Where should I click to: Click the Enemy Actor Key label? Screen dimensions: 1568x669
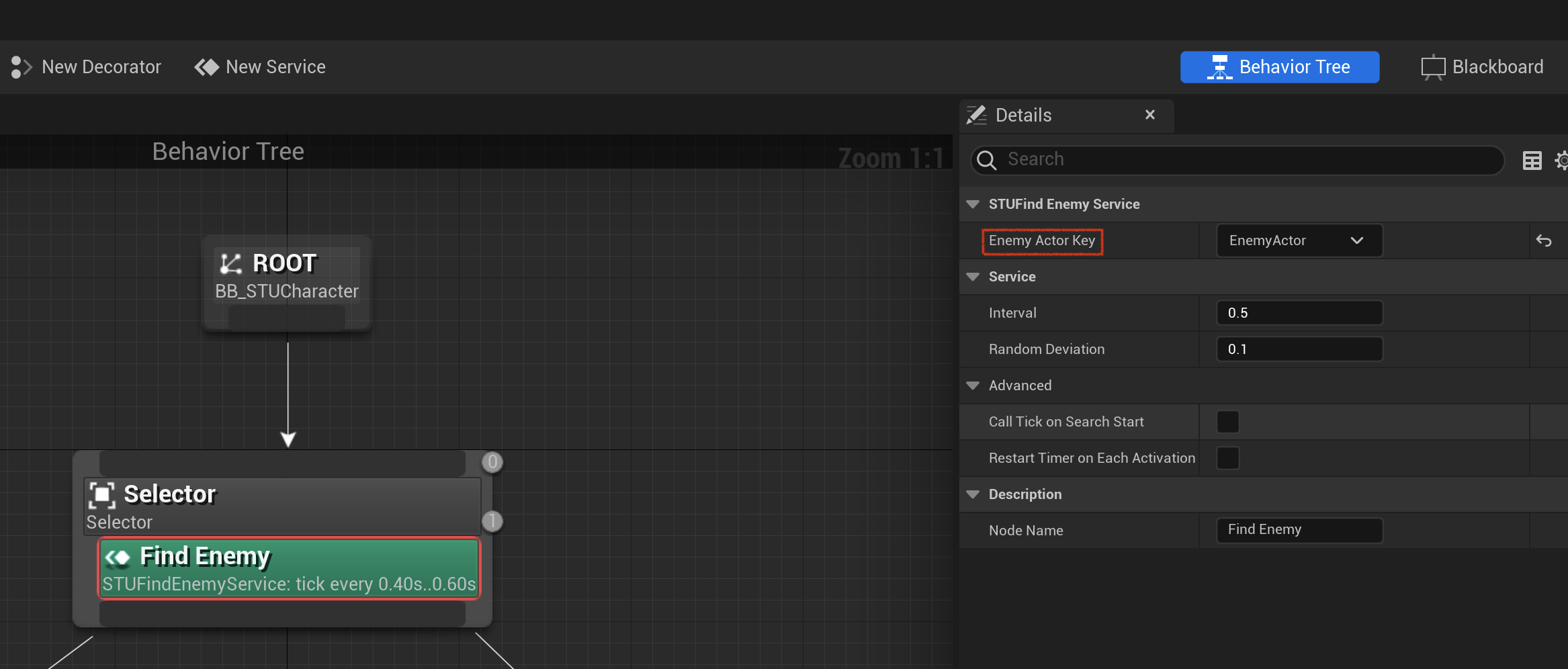tap(1042, 240)
